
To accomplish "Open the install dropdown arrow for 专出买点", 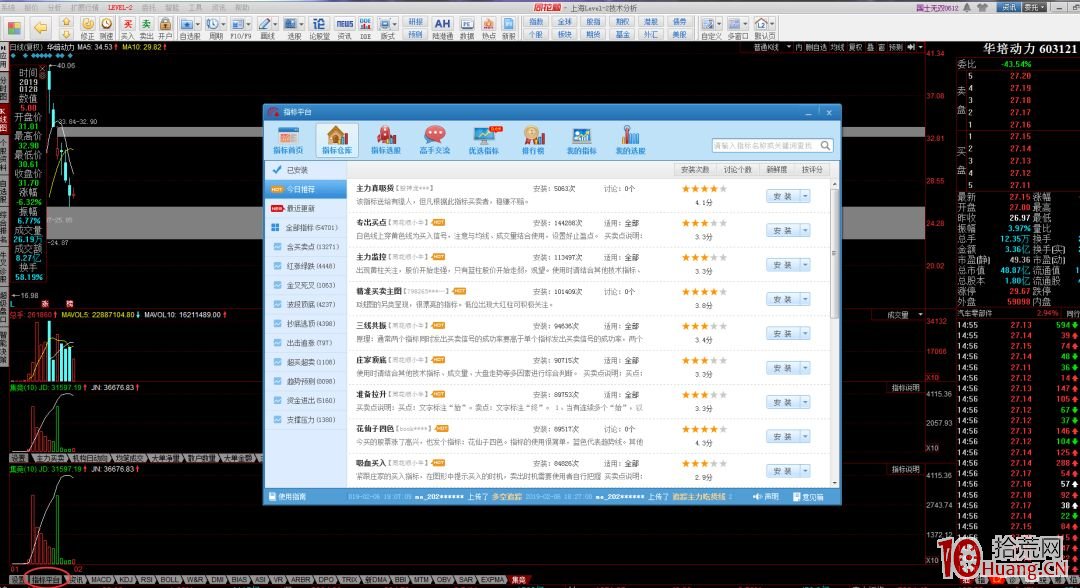I will (x=804, y=231).
